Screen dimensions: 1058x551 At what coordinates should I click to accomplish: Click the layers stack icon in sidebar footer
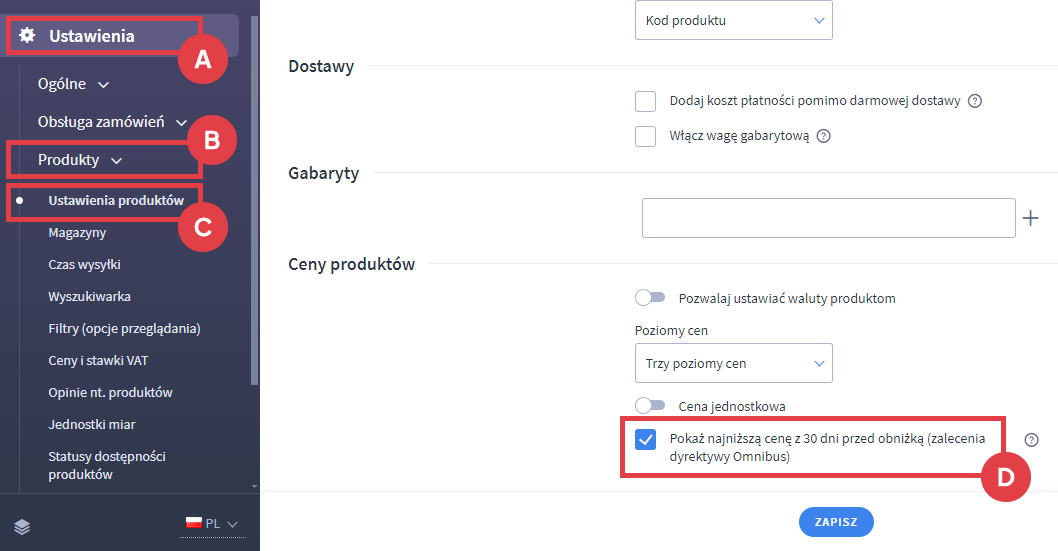(22, 526)
